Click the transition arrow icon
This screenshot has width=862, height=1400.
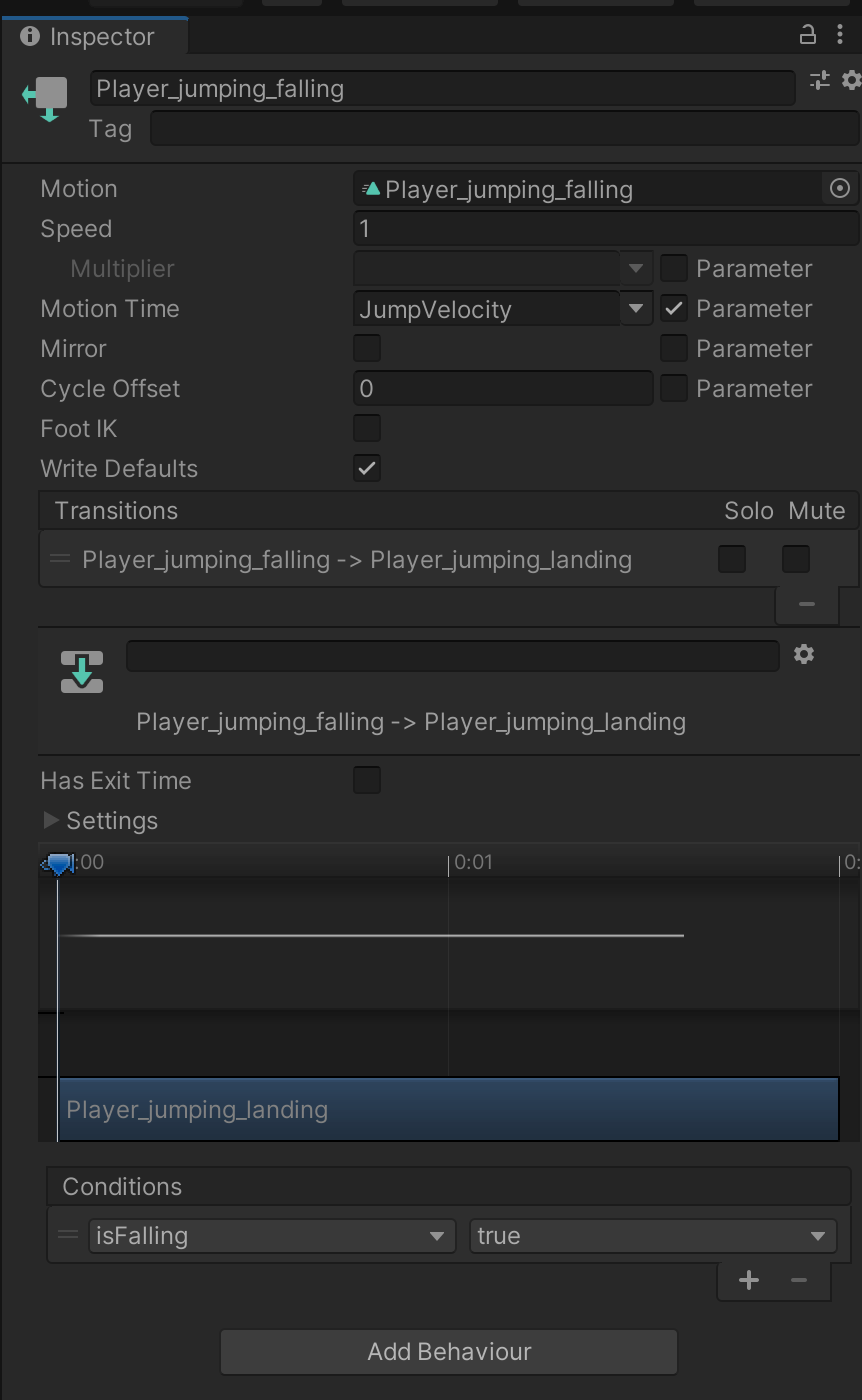82,672
